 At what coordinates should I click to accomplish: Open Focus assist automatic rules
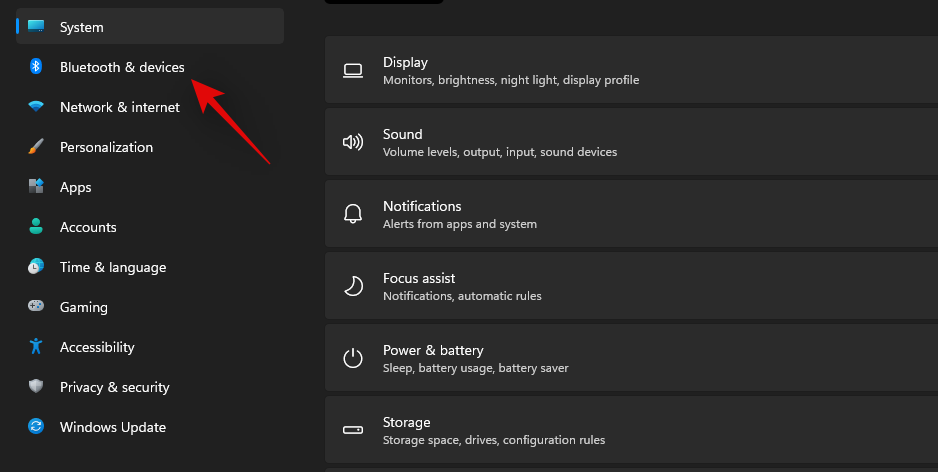630,286
